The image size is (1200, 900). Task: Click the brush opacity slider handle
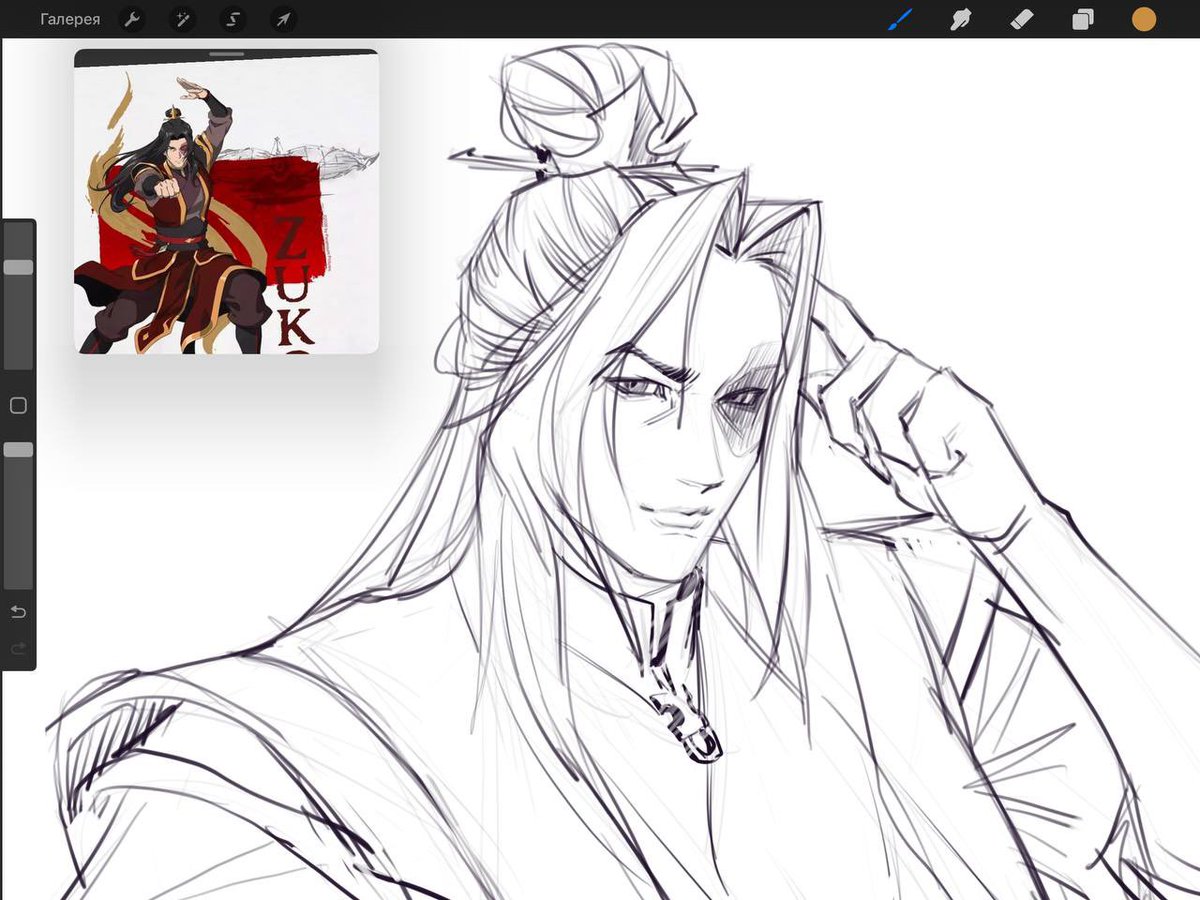tap(18, 451)
